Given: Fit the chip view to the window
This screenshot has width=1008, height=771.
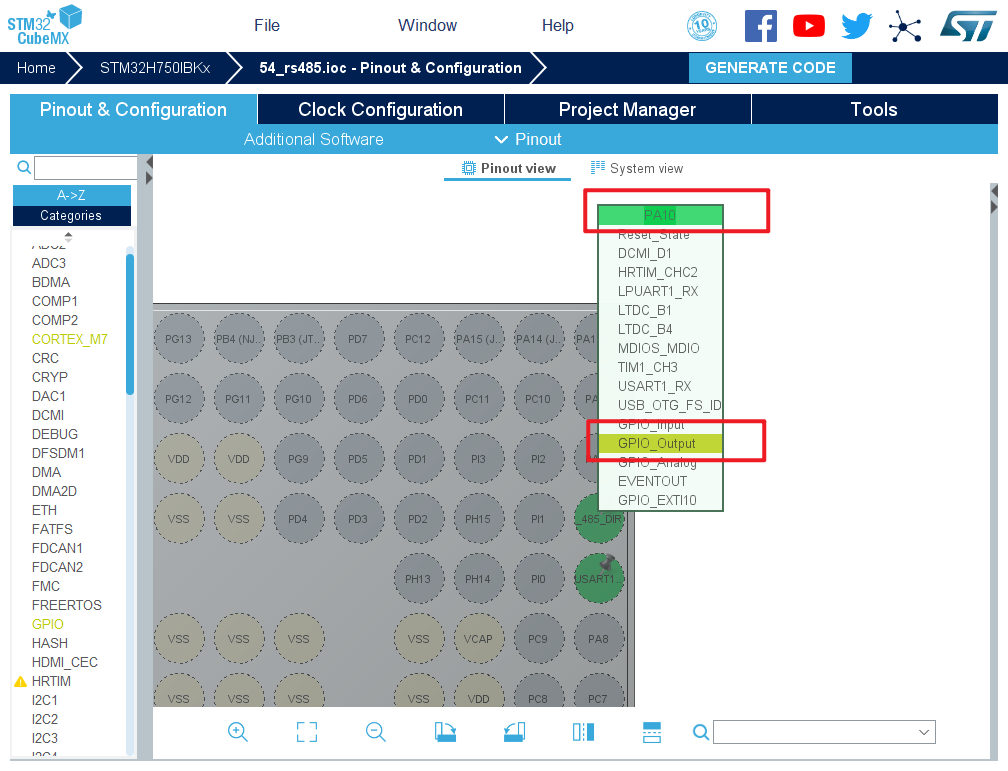Looking at the screenshot, I should pos(307,732).
